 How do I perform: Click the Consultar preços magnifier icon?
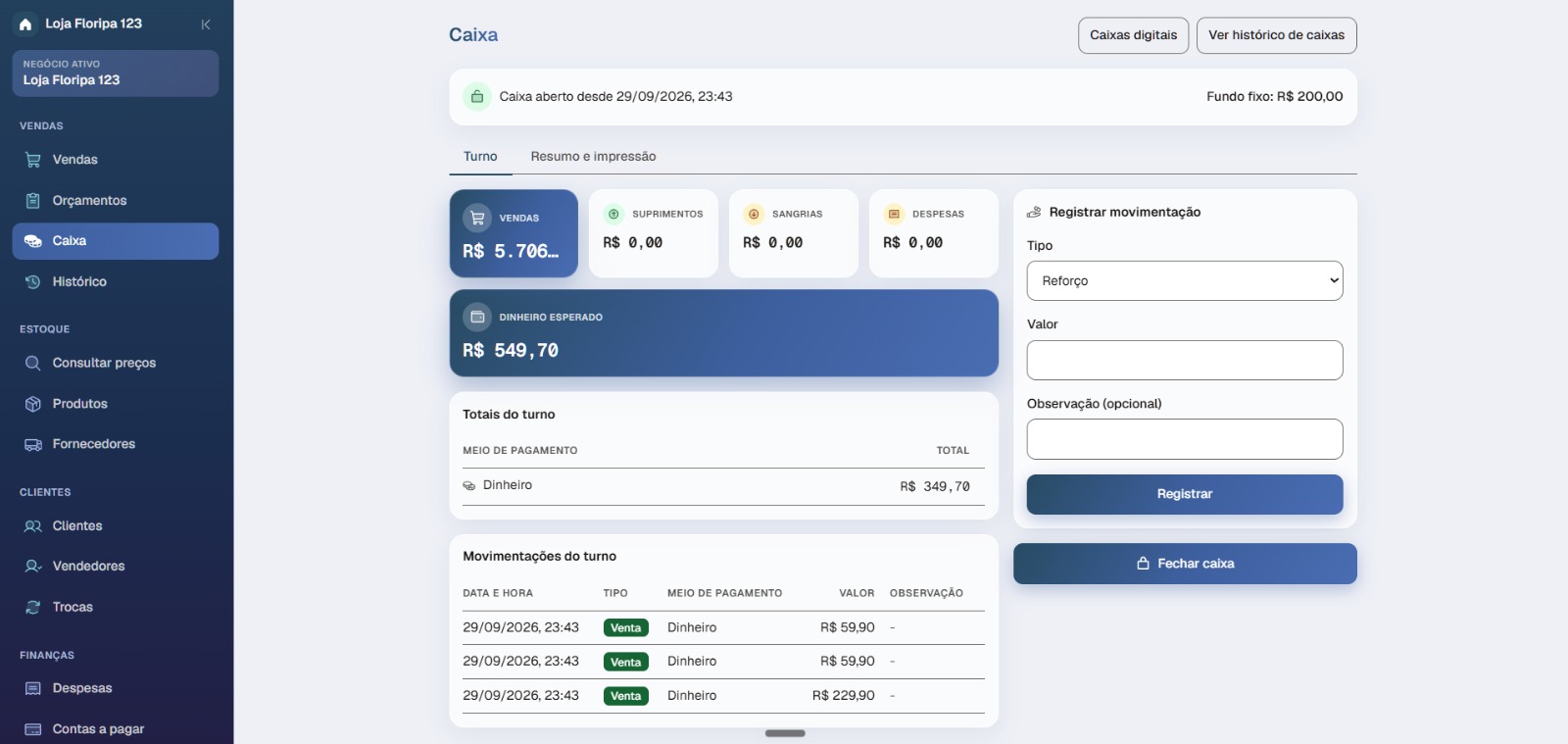pos(33,363)
